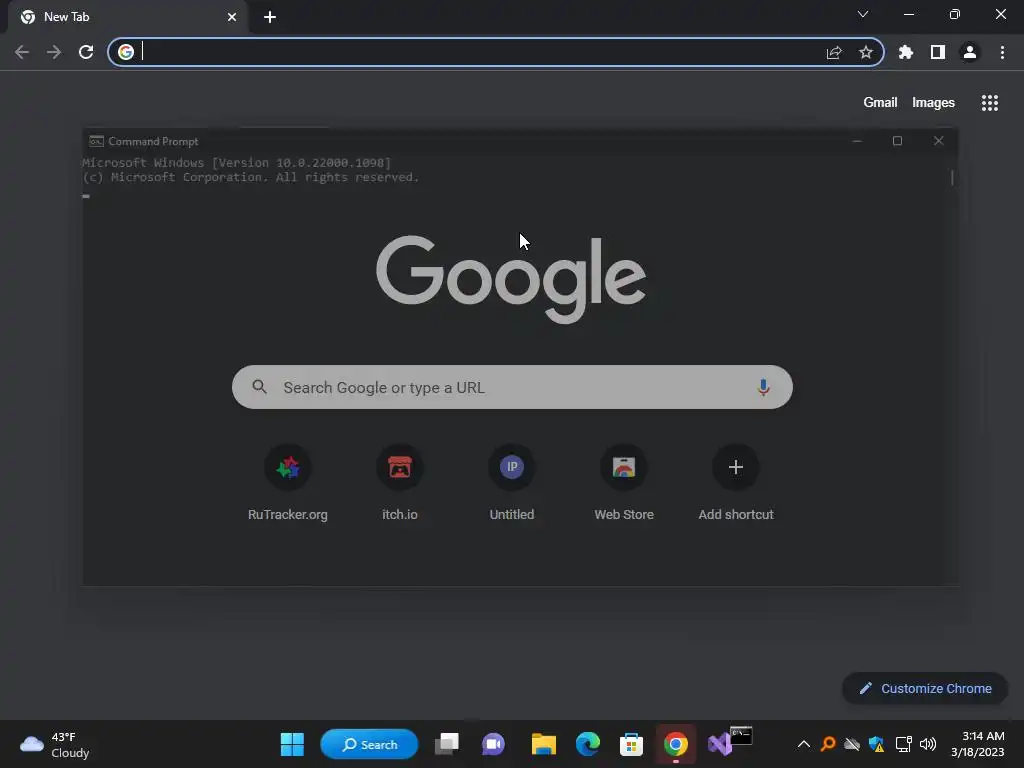Open the Untitled shortcut
The image size is (1024, 768).
click(x=512, y=483)
